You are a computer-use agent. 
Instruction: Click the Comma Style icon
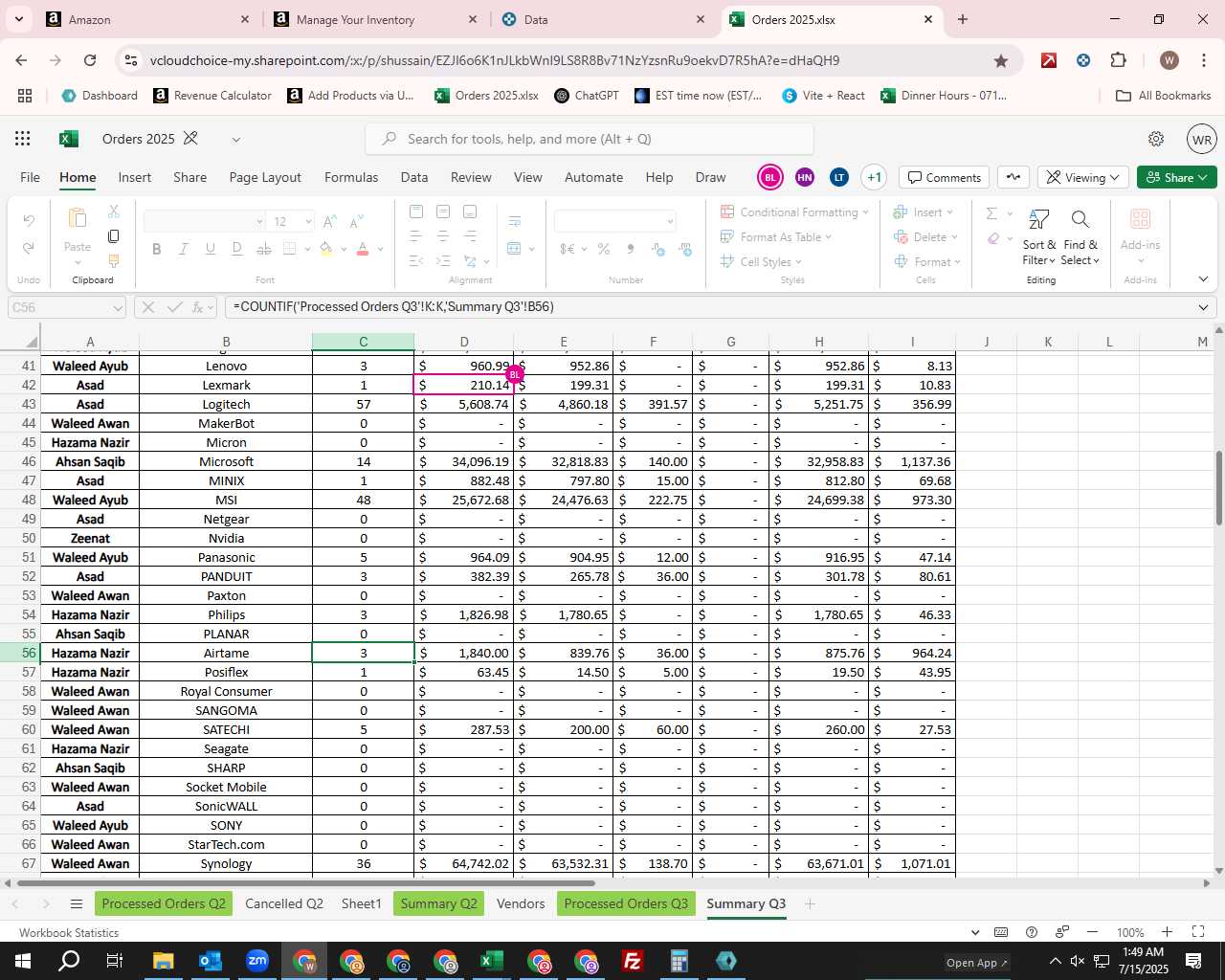coord(630,249)
